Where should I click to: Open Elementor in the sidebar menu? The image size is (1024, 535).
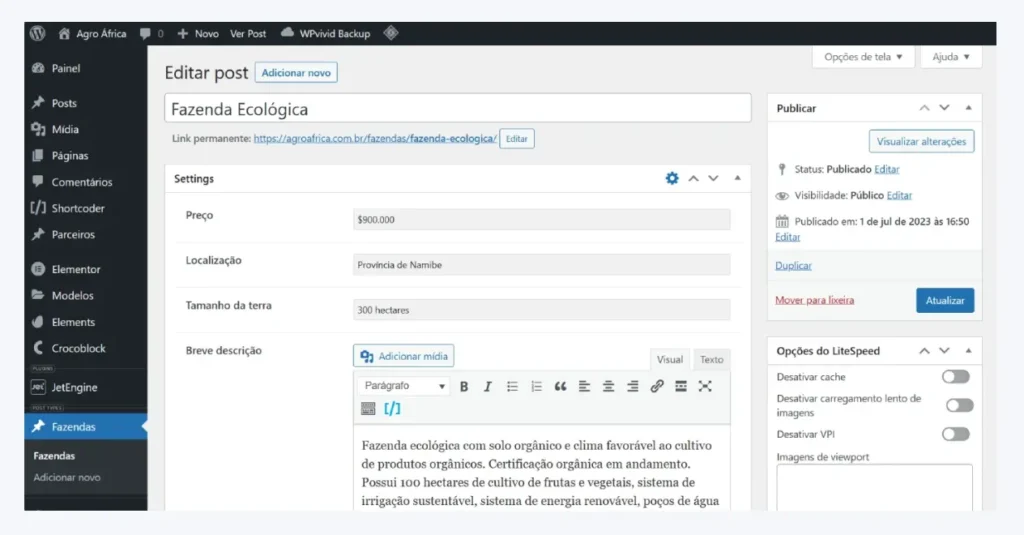coord(76,269)
